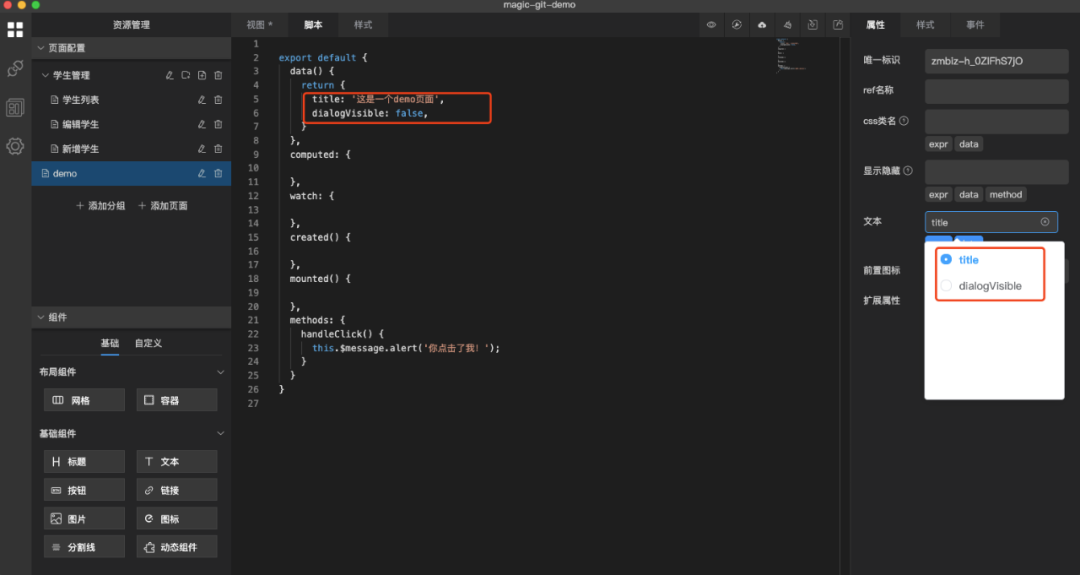Screen dimensions: 1080x575
Task: Click the run/play circle icon in toolbar
Action: [x=737, y=25]
